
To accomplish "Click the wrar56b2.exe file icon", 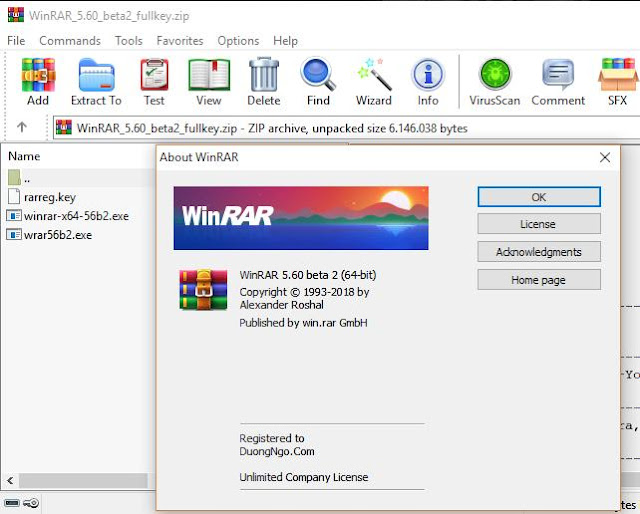I will pyautogui.click(x=14, y=234).
